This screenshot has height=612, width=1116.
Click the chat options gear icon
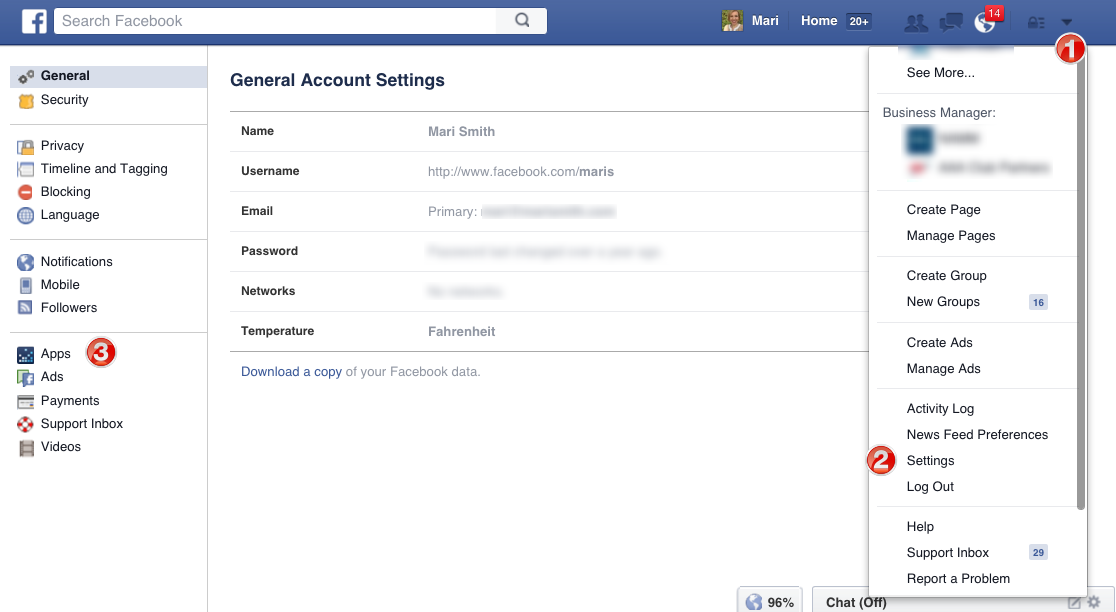[1095, 602]
